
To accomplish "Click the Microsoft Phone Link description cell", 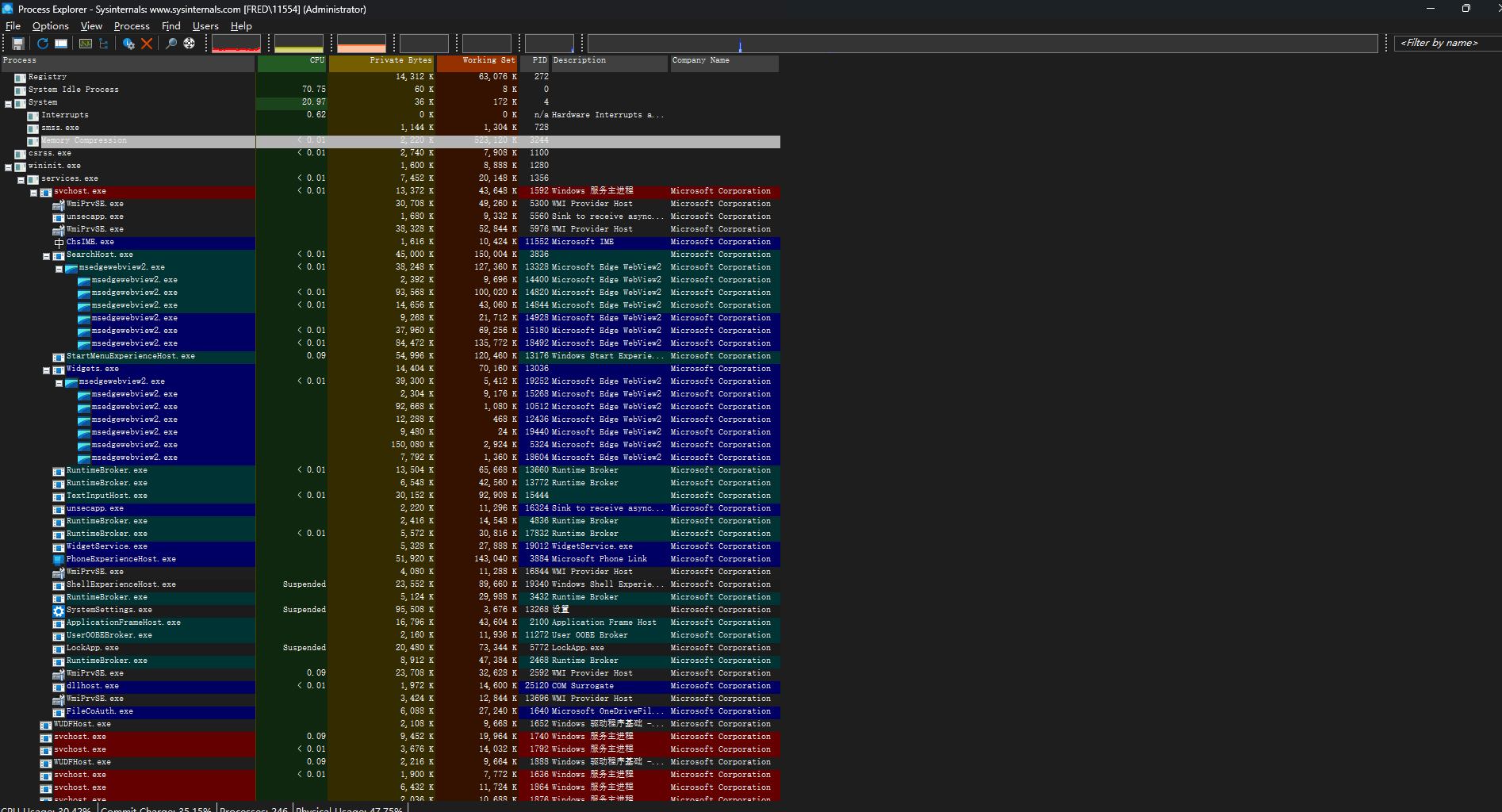I will 600,560.
